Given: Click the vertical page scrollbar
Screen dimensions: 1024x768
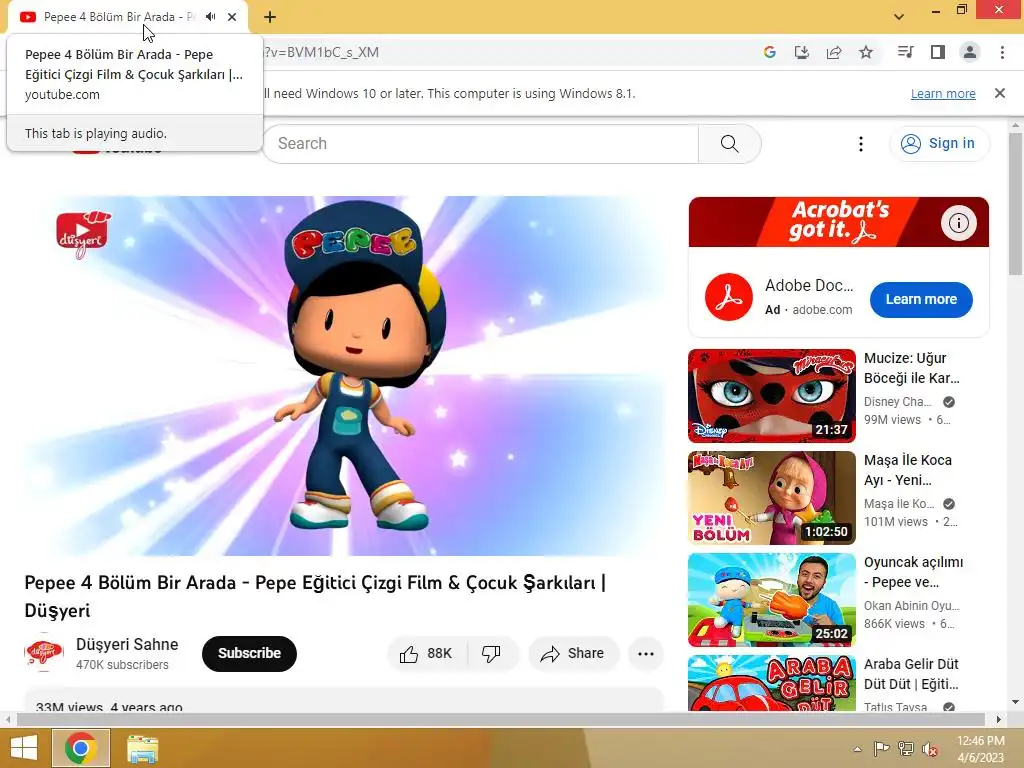Looking at the screenshot, I should 1015,204.
